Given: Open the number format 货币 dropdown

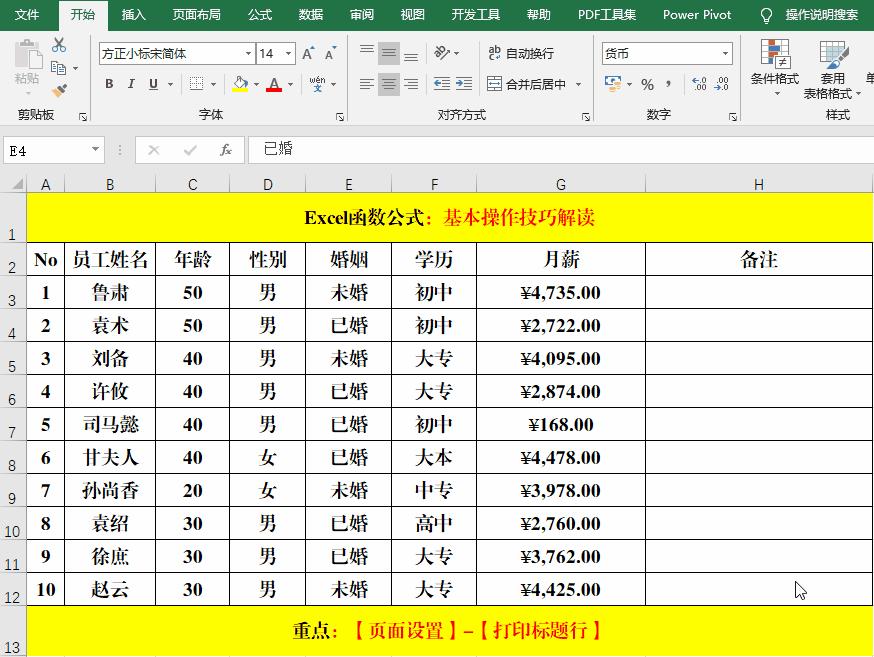Looking at the screenshot, I should (725, 53).
